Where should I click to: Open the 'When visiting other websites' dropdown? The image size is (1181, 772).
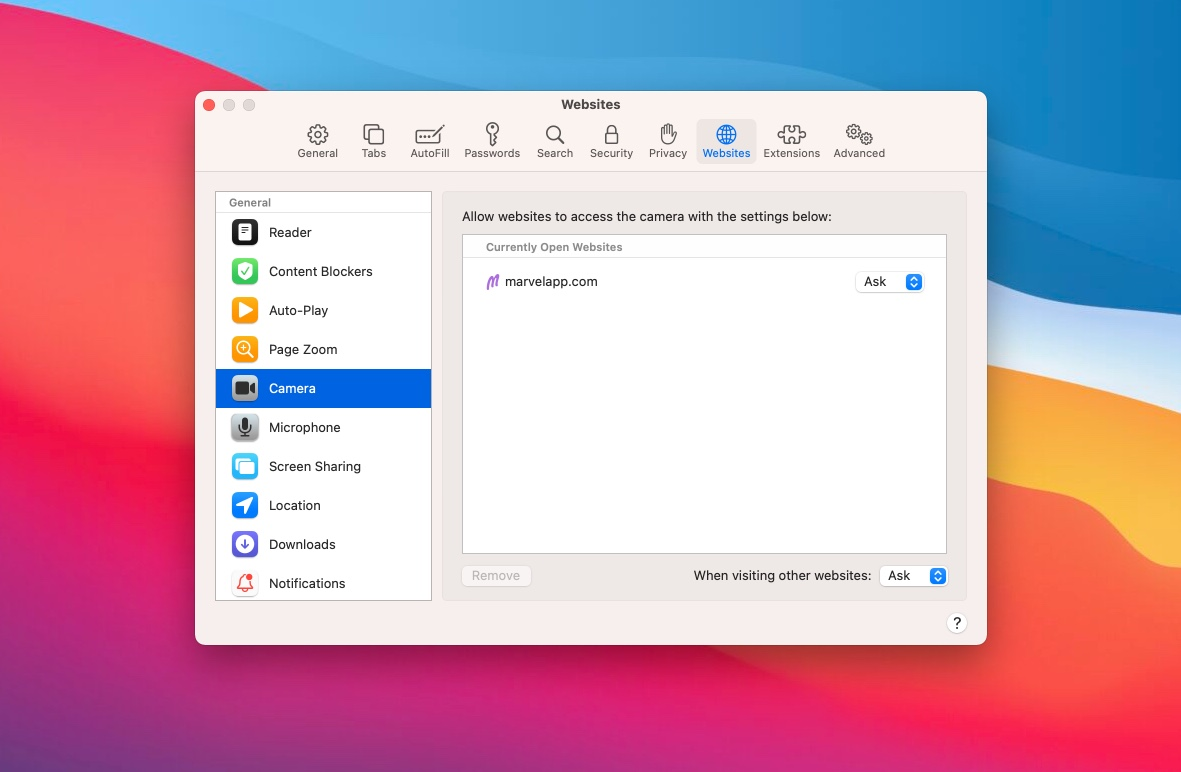[x=913, y=576]
